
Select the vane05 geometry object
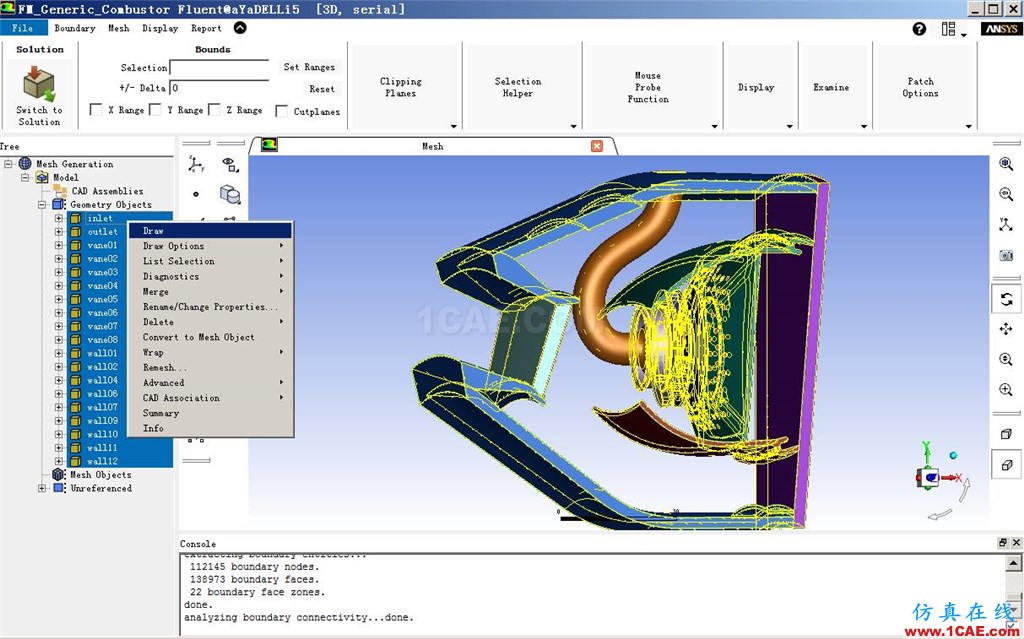(x=103, y=299)
